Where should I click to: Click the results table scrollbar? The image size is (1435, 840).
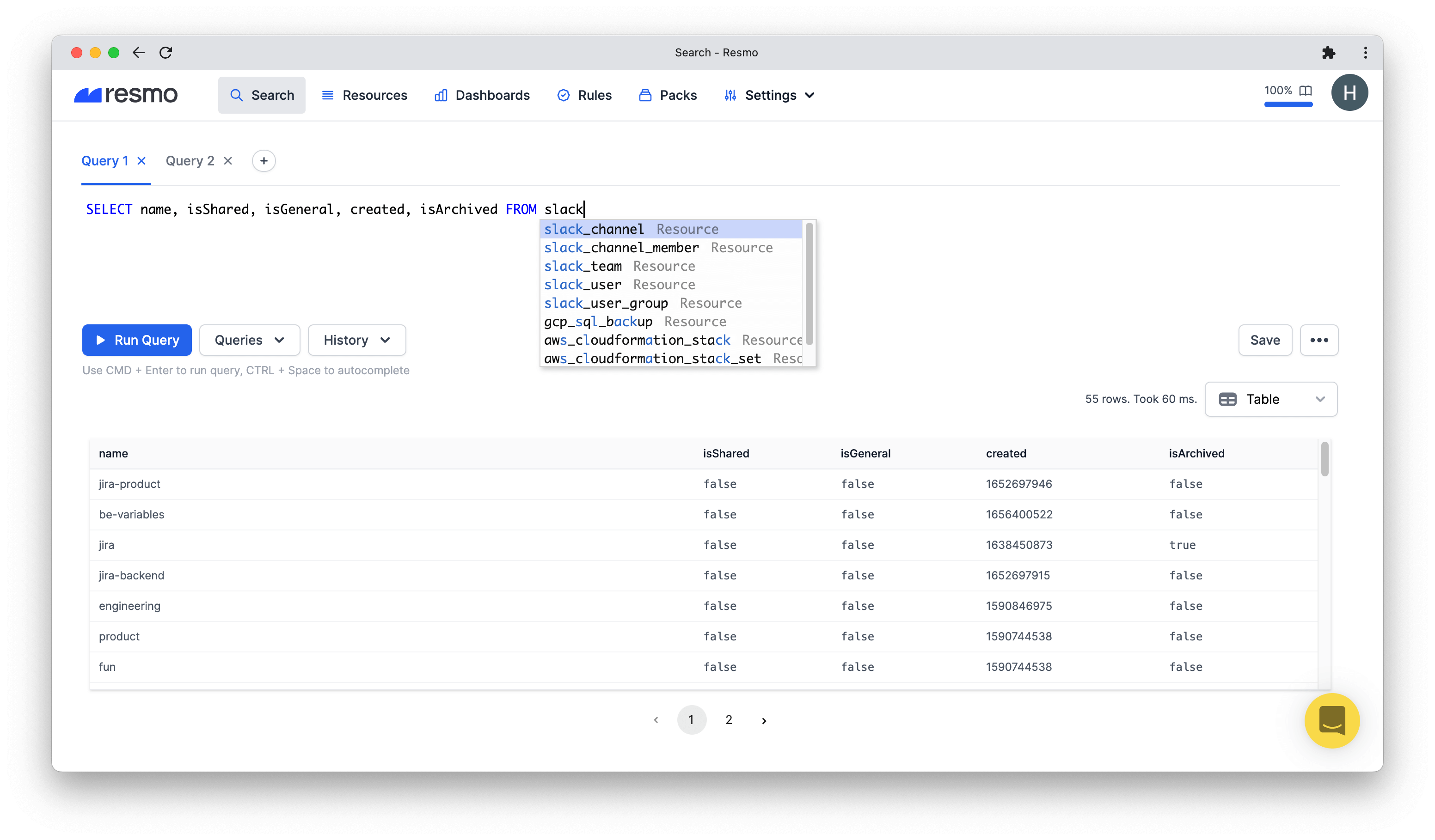click(x=1325, y=459)
